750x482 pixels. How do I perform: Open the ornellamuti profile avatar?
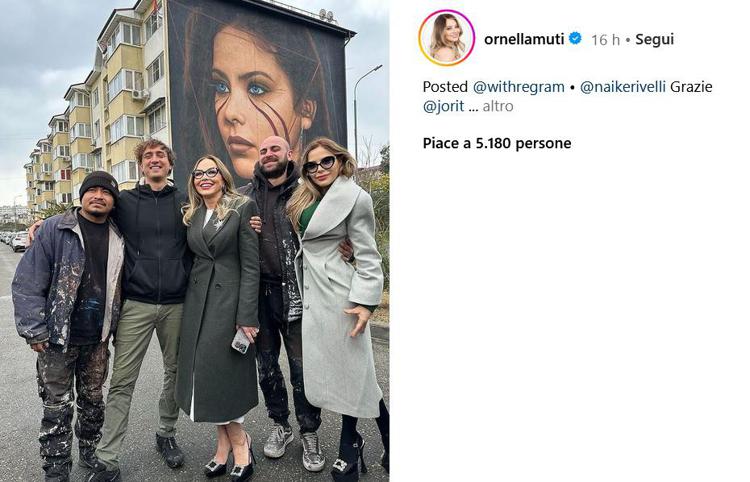(x=446, y=38)
